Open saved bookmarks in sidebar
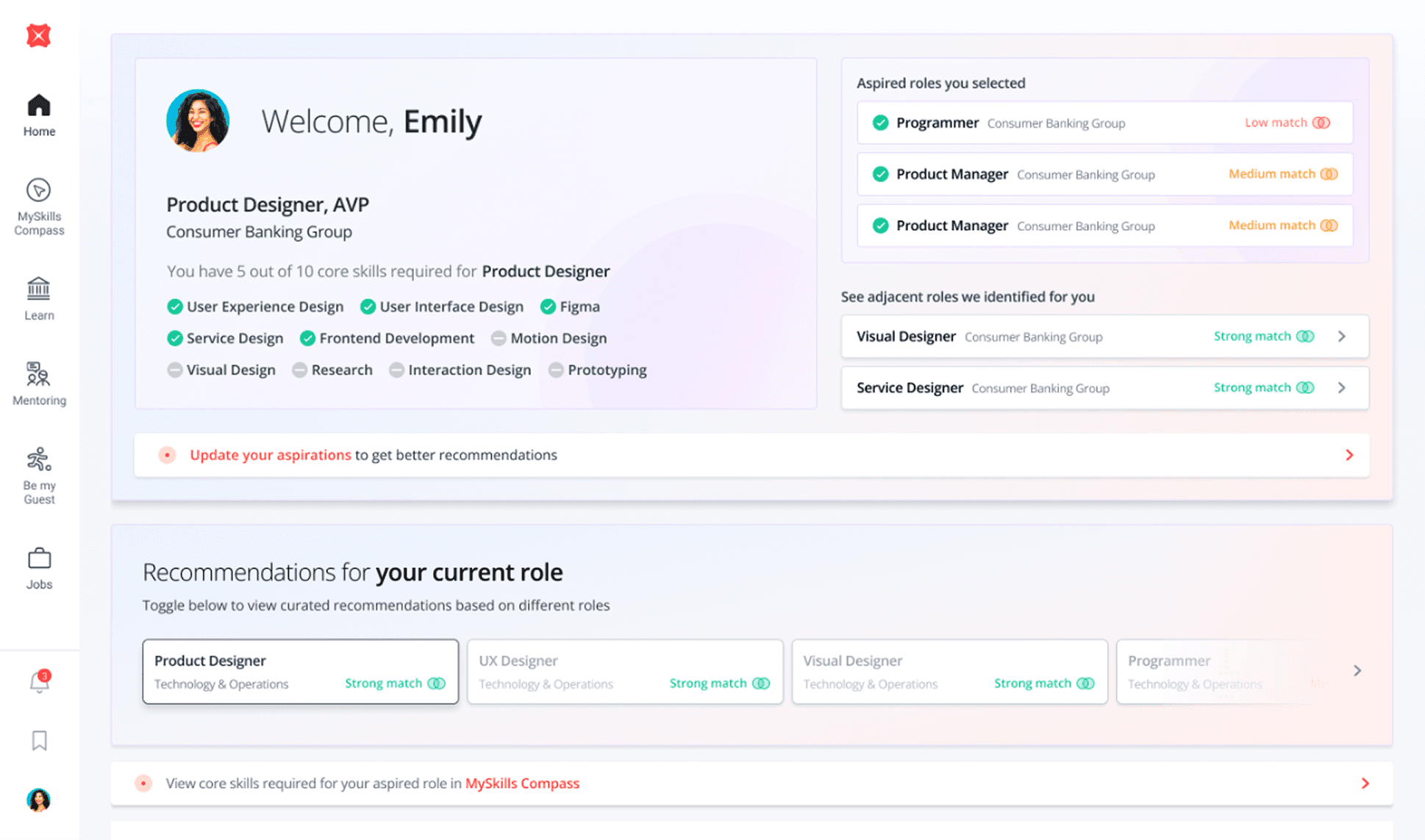The image size is (1425, 840). click(39, 740)
